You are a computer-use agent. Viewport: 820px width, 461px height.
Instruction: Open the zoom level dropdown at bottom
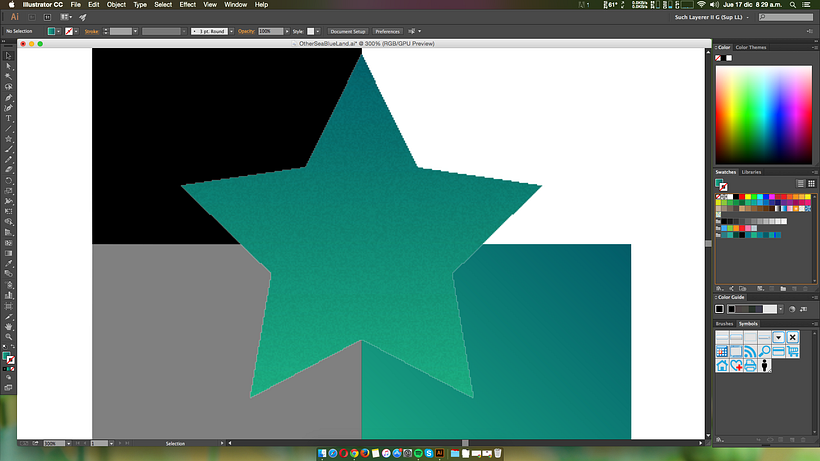(x=69, y=443)
